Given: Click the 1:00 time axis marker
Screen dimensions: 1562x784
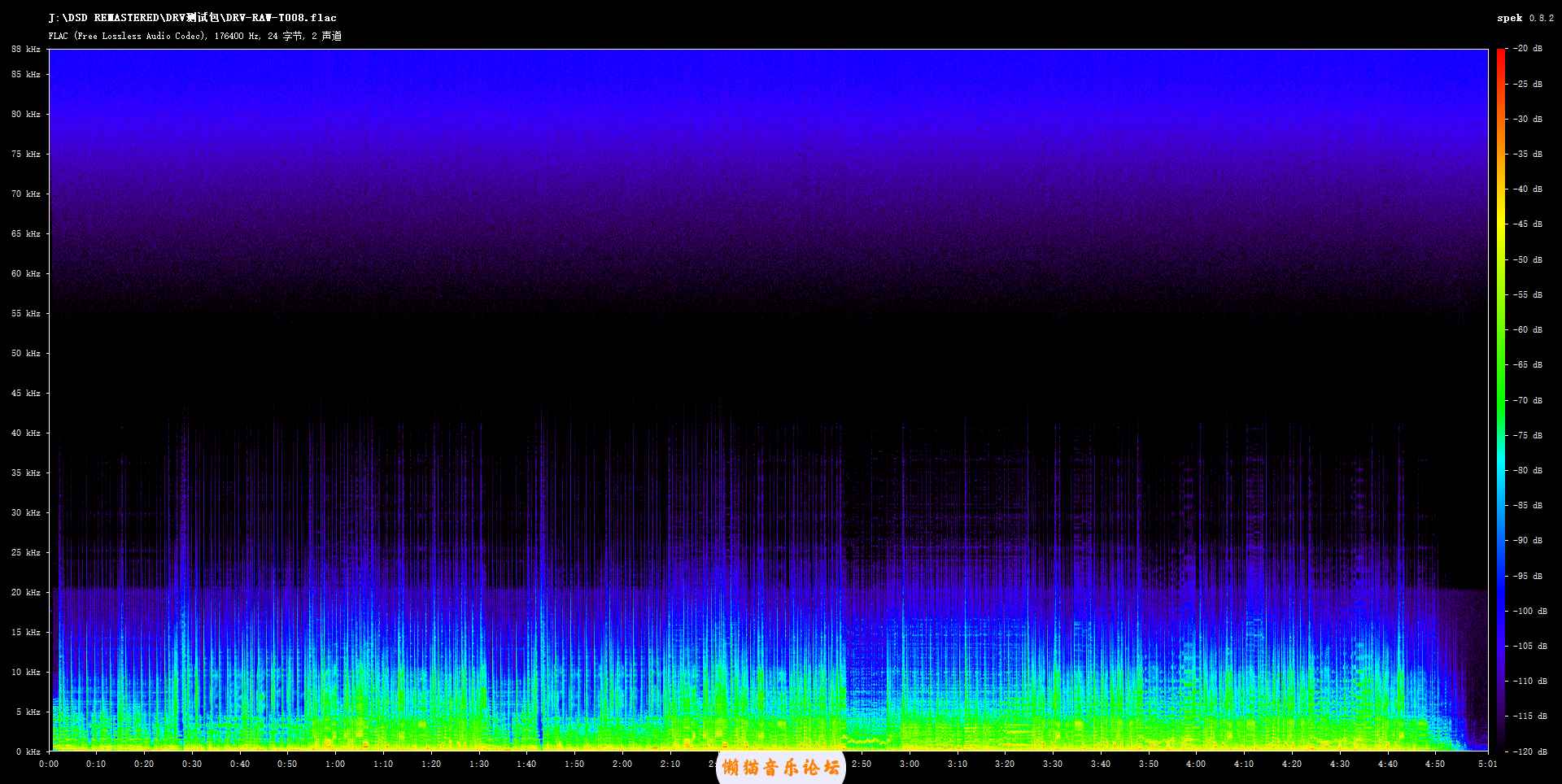Looking at the screenshot, I should click(x=335, y=764).
